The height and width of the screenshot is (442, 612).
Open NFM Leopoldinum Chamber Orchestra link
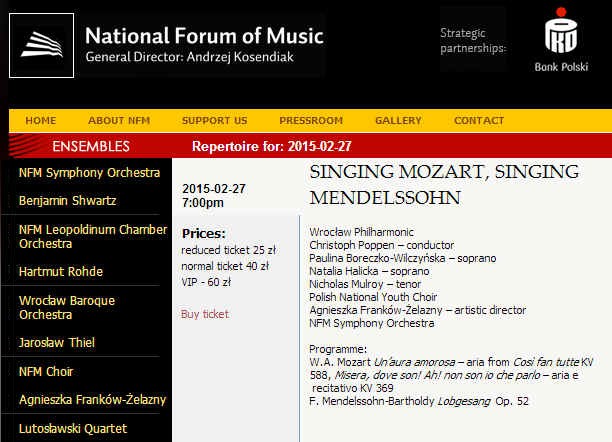[x=92, y=236]
